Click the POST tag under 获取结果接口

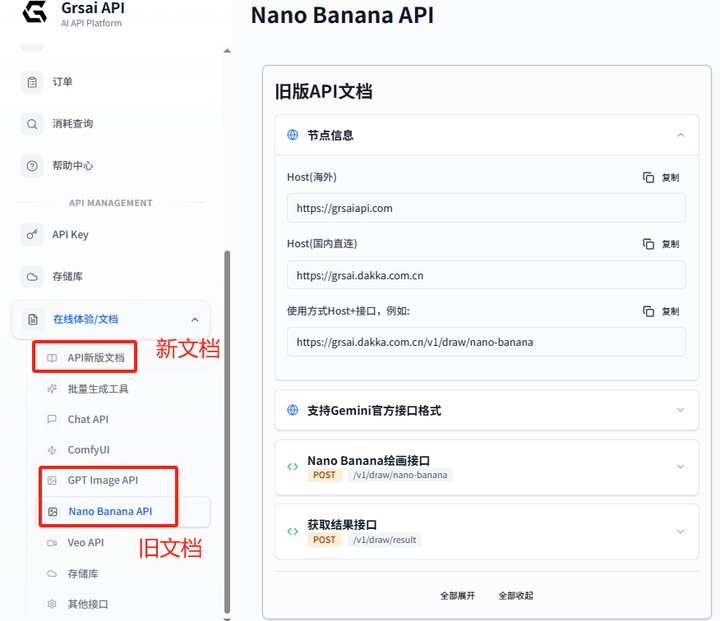pyautogui.click(x=324, y=540)
